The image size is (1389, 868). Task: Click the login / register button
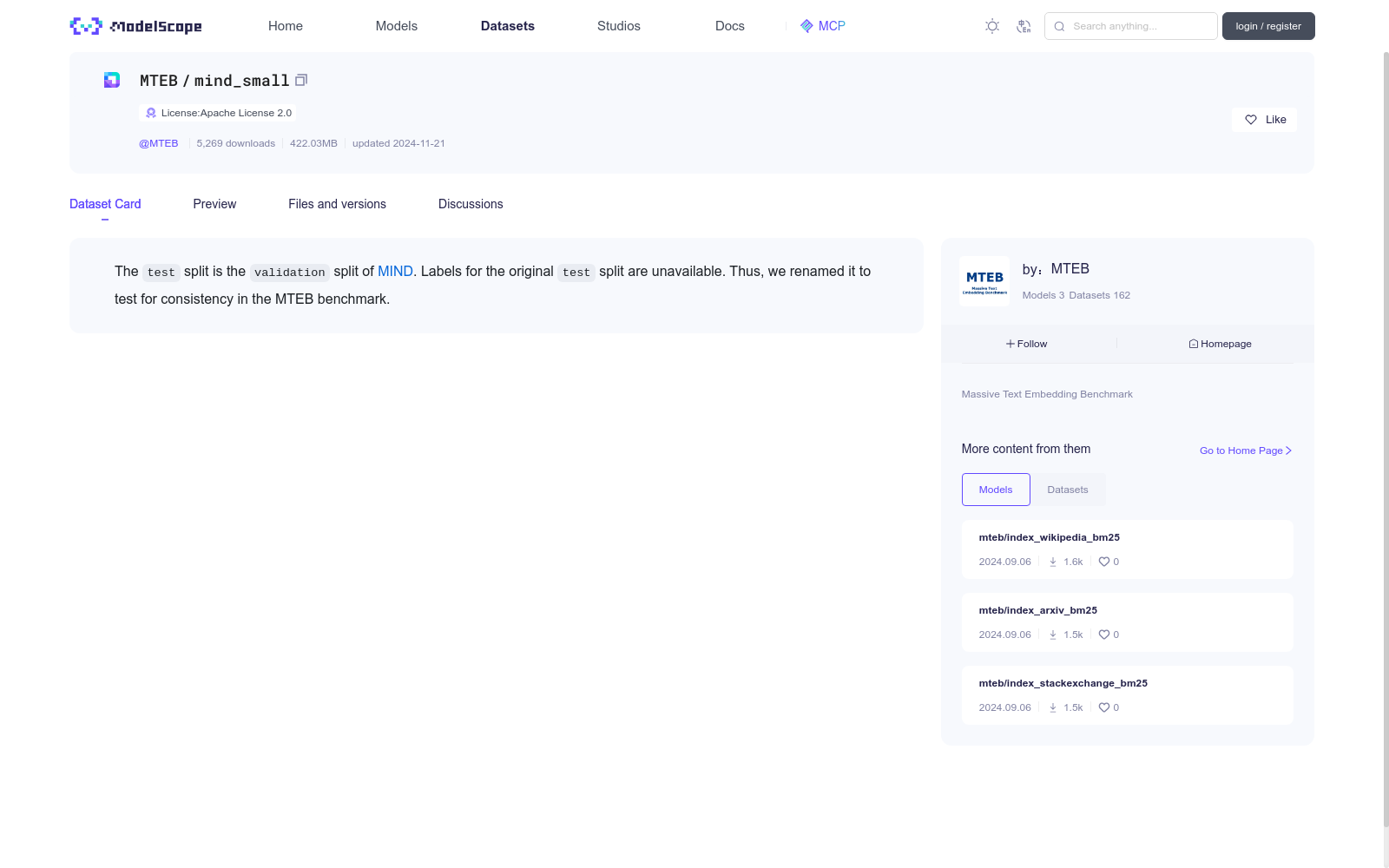tap(1268, 26)
